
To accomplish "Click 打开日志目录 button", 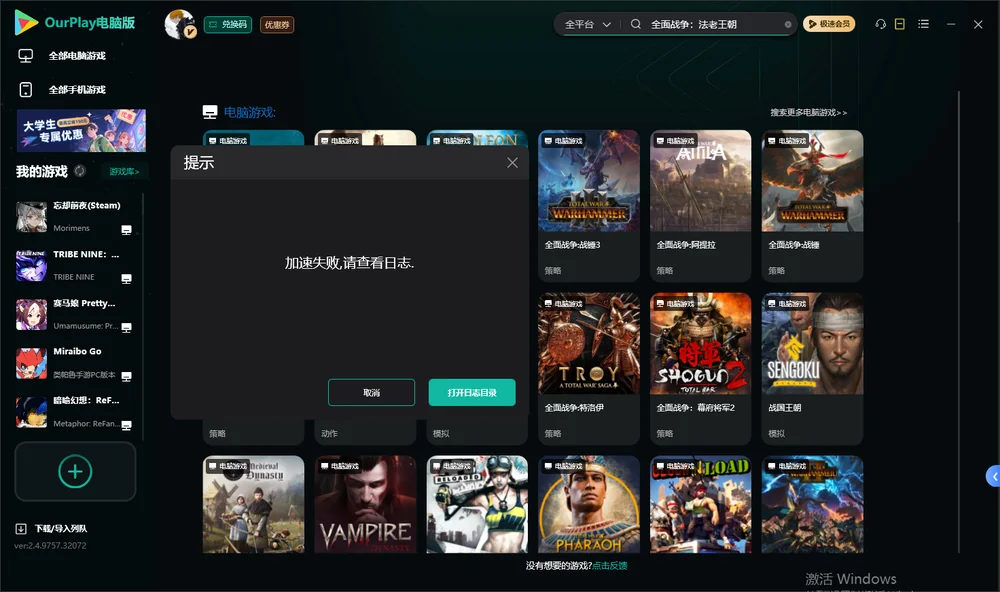I will 472,392.
